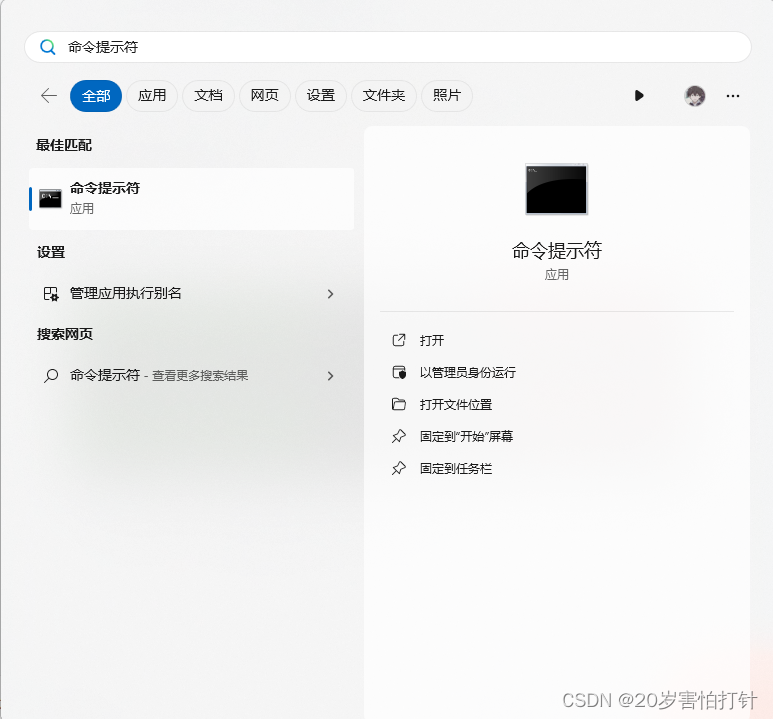Open 命令提示符 best match result

[192, 199]
